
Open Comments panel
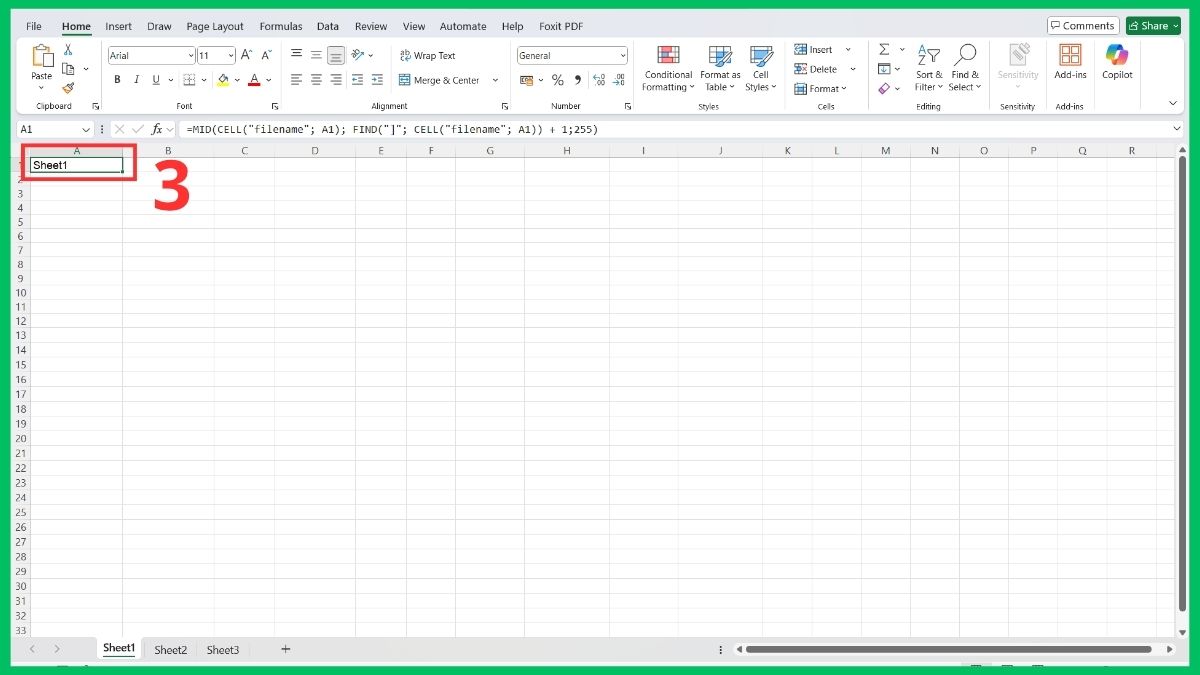coord(1083,25)
